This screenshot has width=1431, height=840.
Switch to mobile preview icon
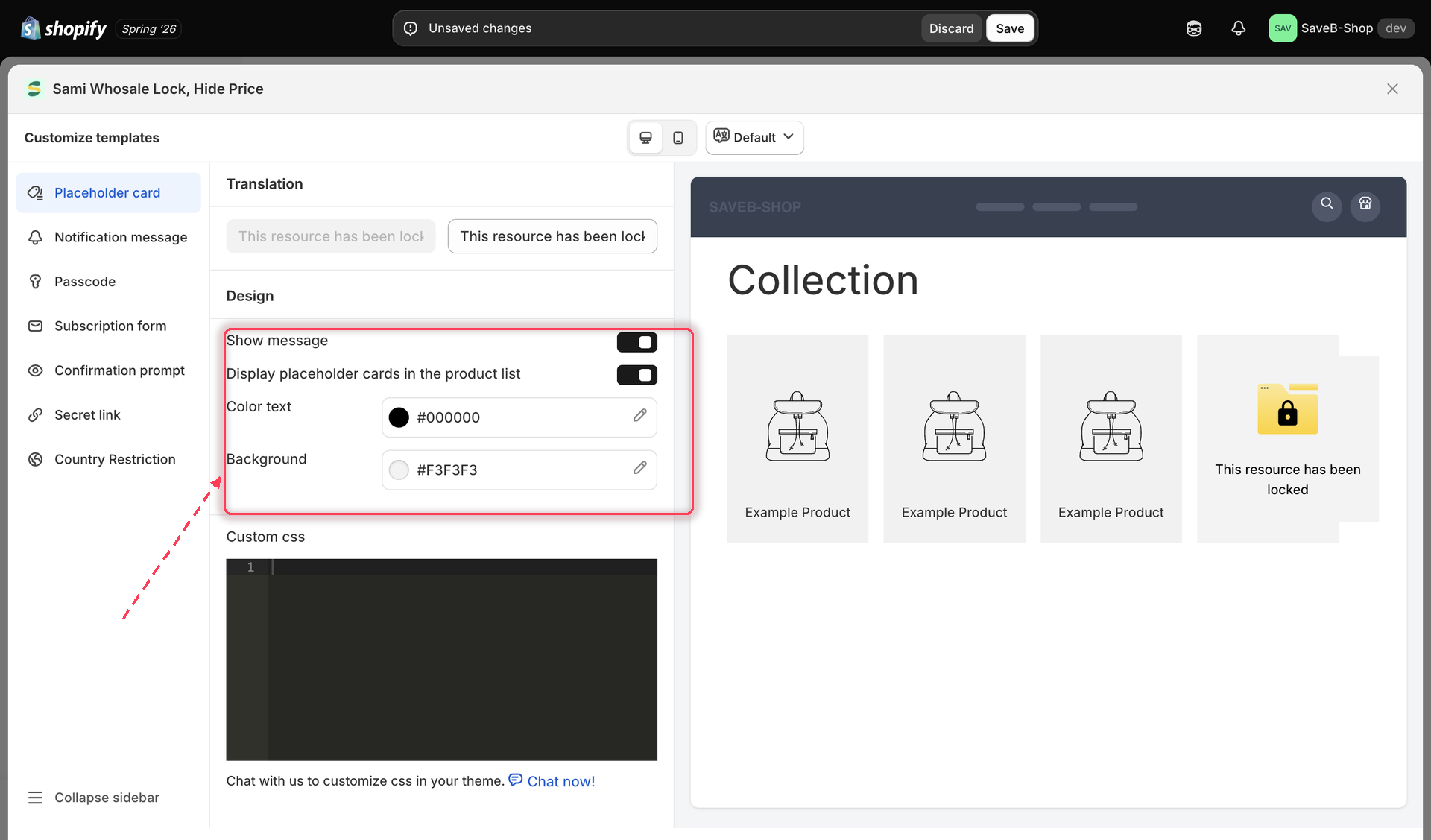click(x=678, y=138)
